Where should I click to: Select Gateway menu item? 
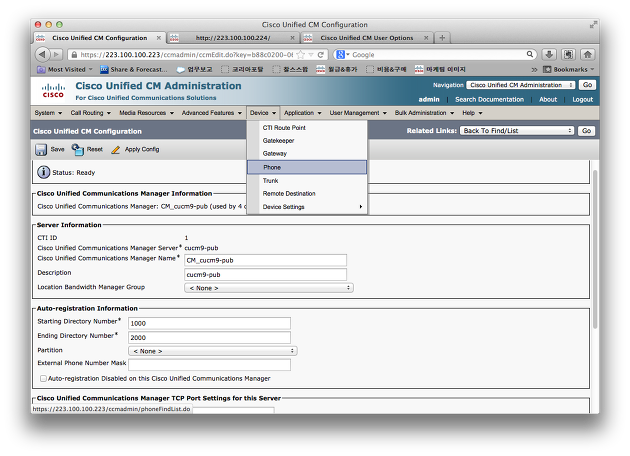pyautogui.click(x=307, y=153)
